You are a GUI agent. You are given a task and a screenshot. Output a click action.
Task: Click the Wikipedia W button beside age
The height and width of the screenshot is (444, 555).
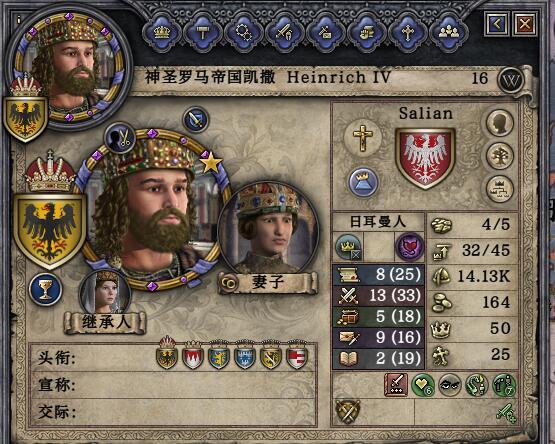[x=510, y=80]
